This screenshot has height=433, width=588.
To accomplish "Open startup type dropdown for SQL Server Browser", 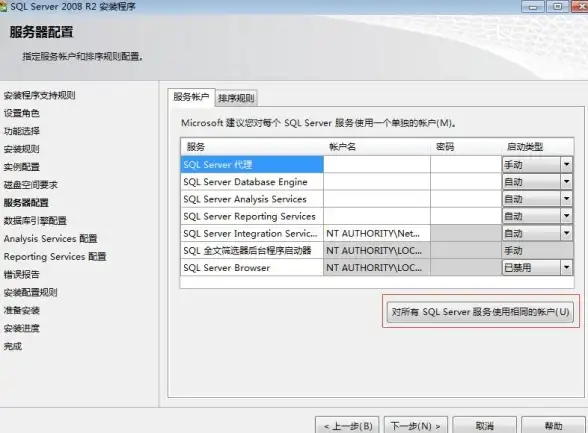I will coord(566,268).
